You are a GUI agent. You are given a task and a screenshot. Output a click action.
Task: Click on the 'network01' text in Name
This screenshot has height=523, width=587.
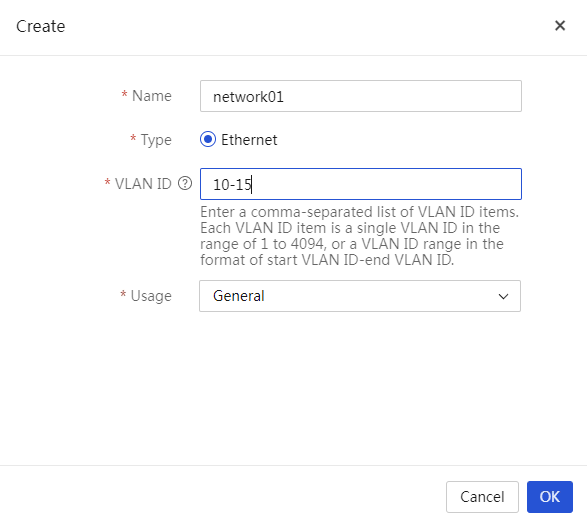coord(248,97)
